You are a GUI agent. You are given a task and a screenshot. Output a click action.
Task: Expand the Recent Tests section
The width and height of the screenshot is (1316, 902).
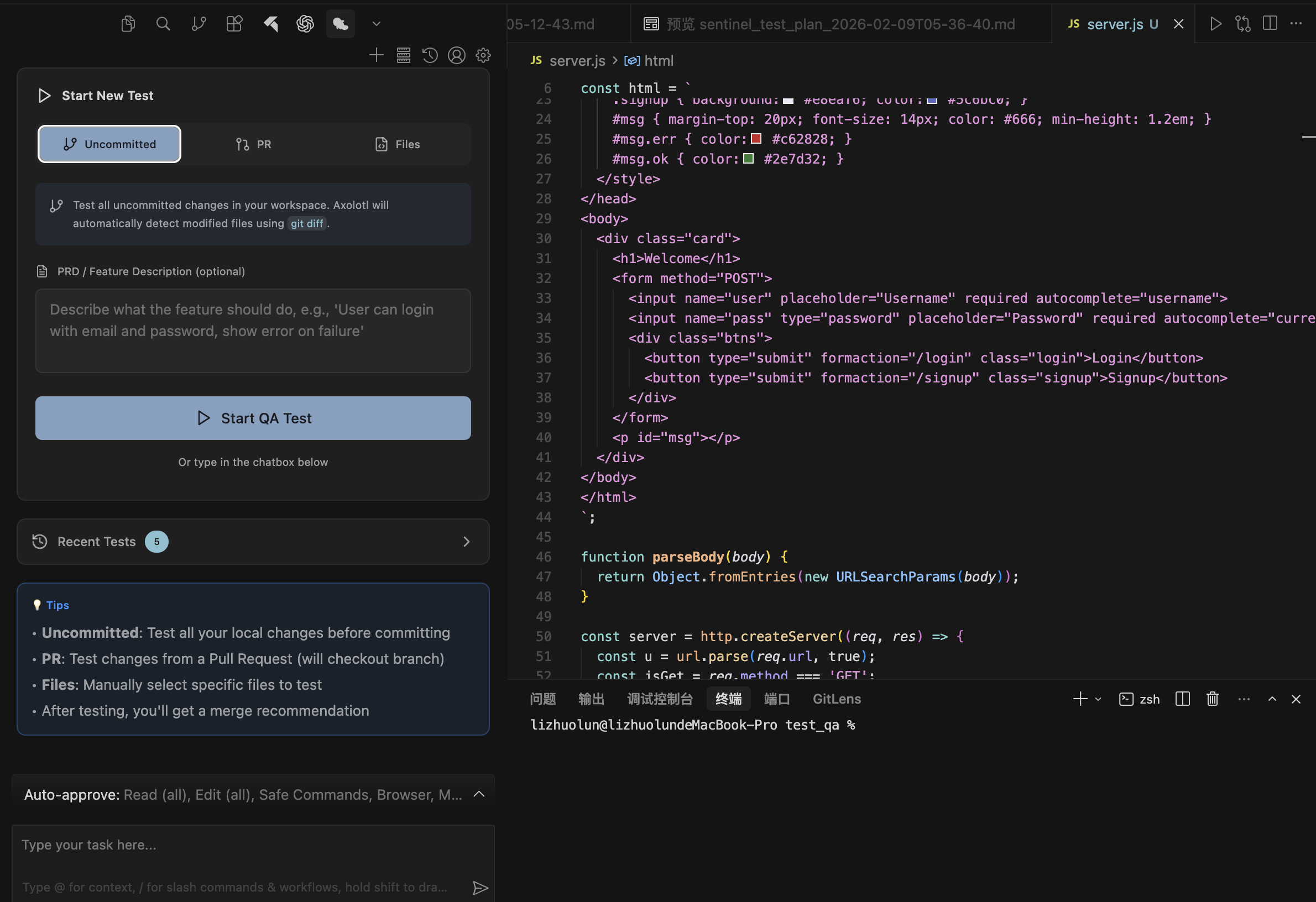[x=466, y=542]
